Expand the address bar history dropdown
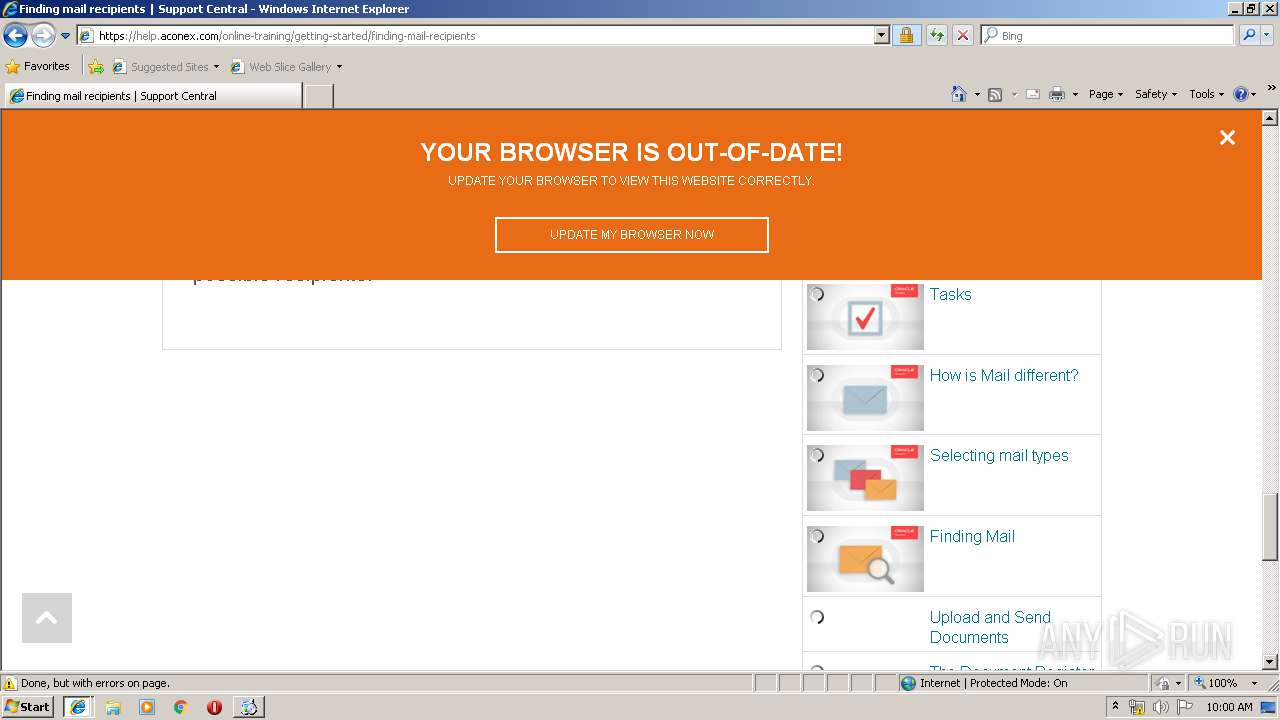Image resolution: width=1280 pixels, height=720 pixels. pos(881,35)
